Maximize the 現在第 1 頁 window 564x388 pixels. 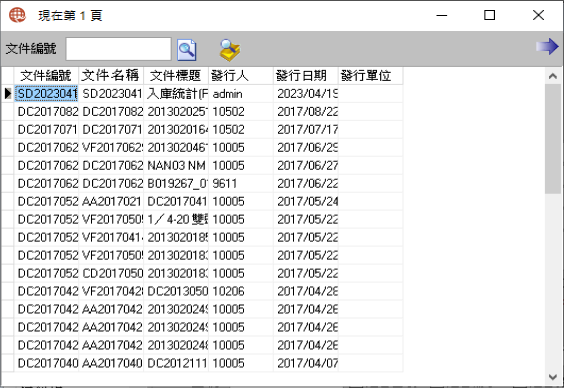point(490,15)
